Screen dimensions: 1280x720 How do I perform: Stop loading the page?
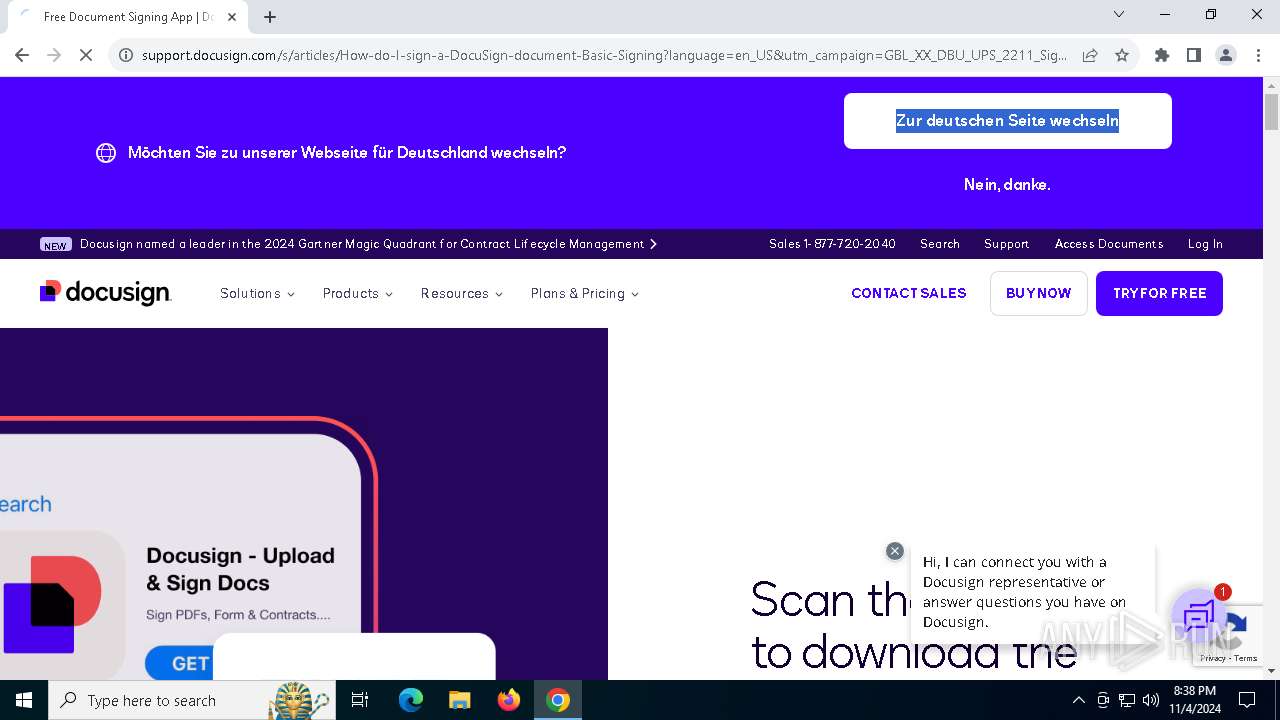(86, 55)
